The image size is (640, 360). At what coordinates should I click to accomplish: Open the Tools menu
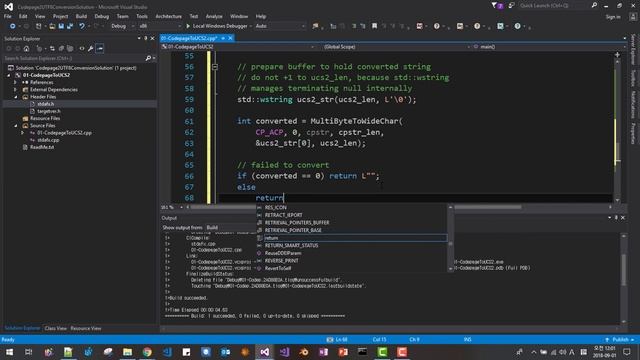[x=142, y=16]
